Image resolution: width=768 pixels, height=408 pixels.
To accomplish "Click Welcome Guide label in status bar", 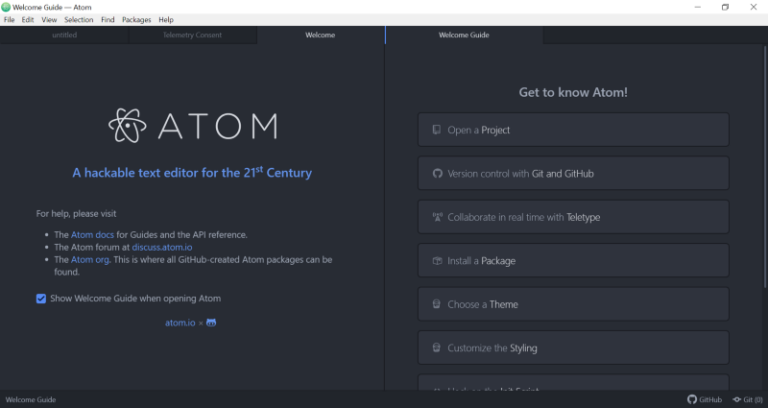I will pyautogui.click(x=31, y=400).
